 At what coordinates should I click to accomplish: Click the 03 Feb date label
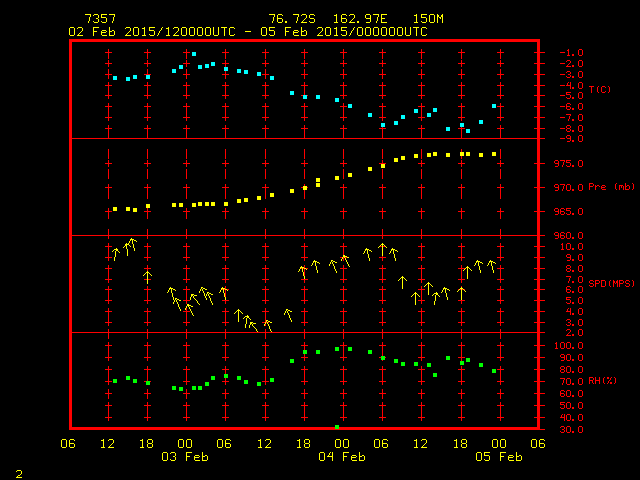tap(185, 456)
